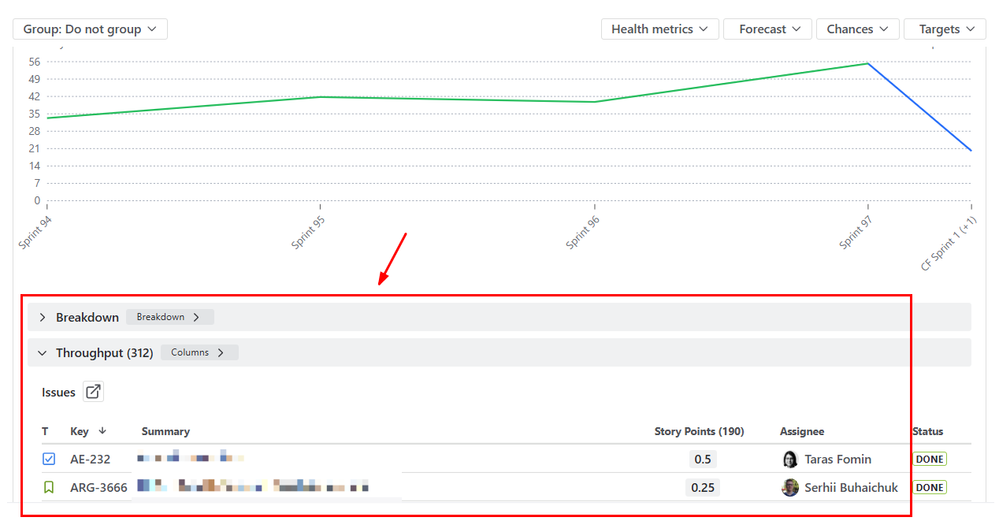The image size is (999, 522).
Task: Open issue AE-232
Action: coord(90,459)
